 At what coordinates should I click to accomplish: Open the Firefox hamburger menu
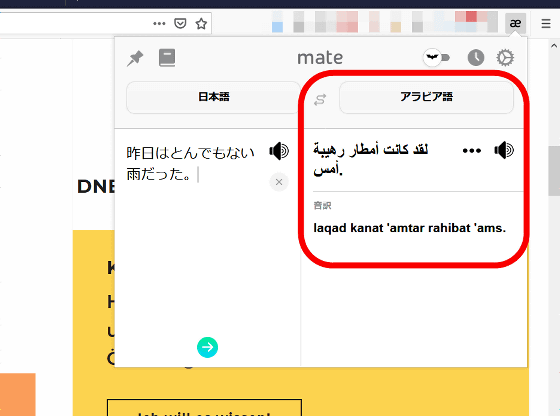pyautogui.click(x=546, y=24)
